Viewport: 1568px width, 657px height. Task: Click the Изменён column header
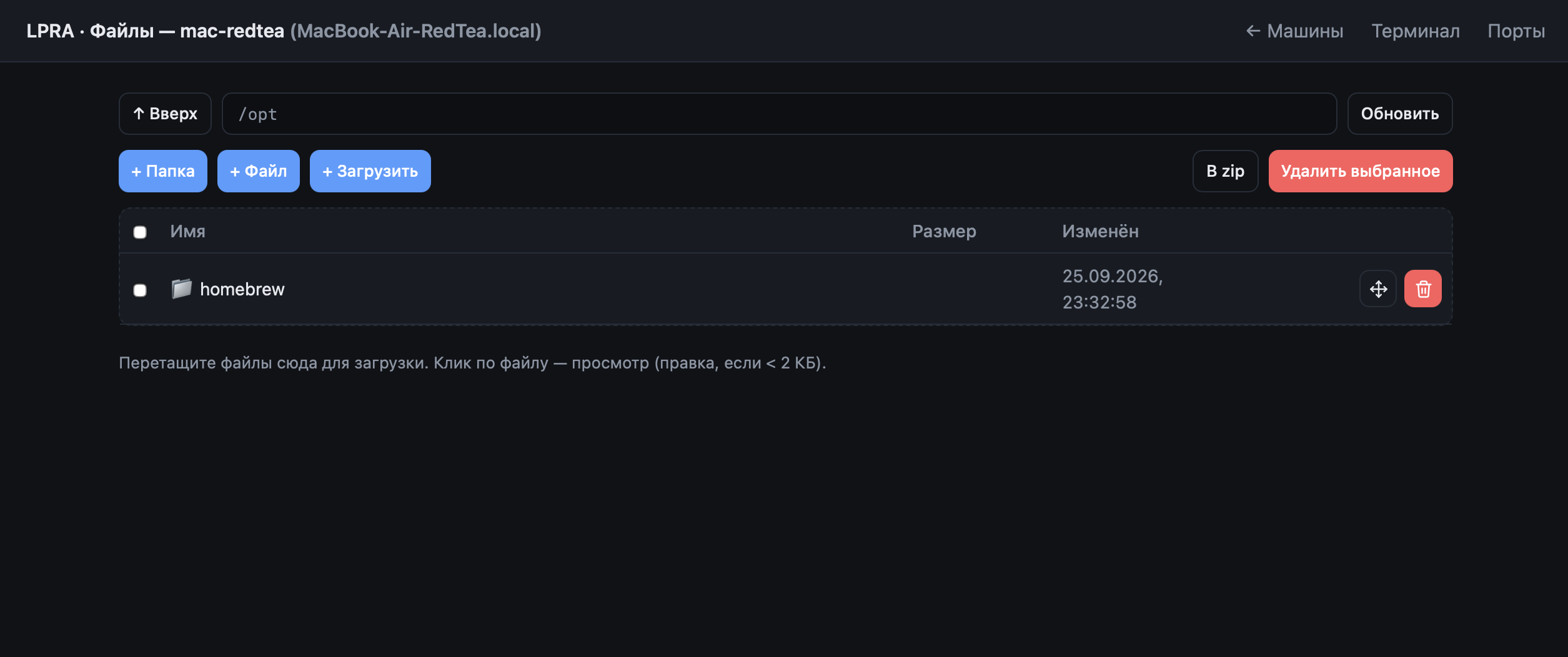[1100, 232]
